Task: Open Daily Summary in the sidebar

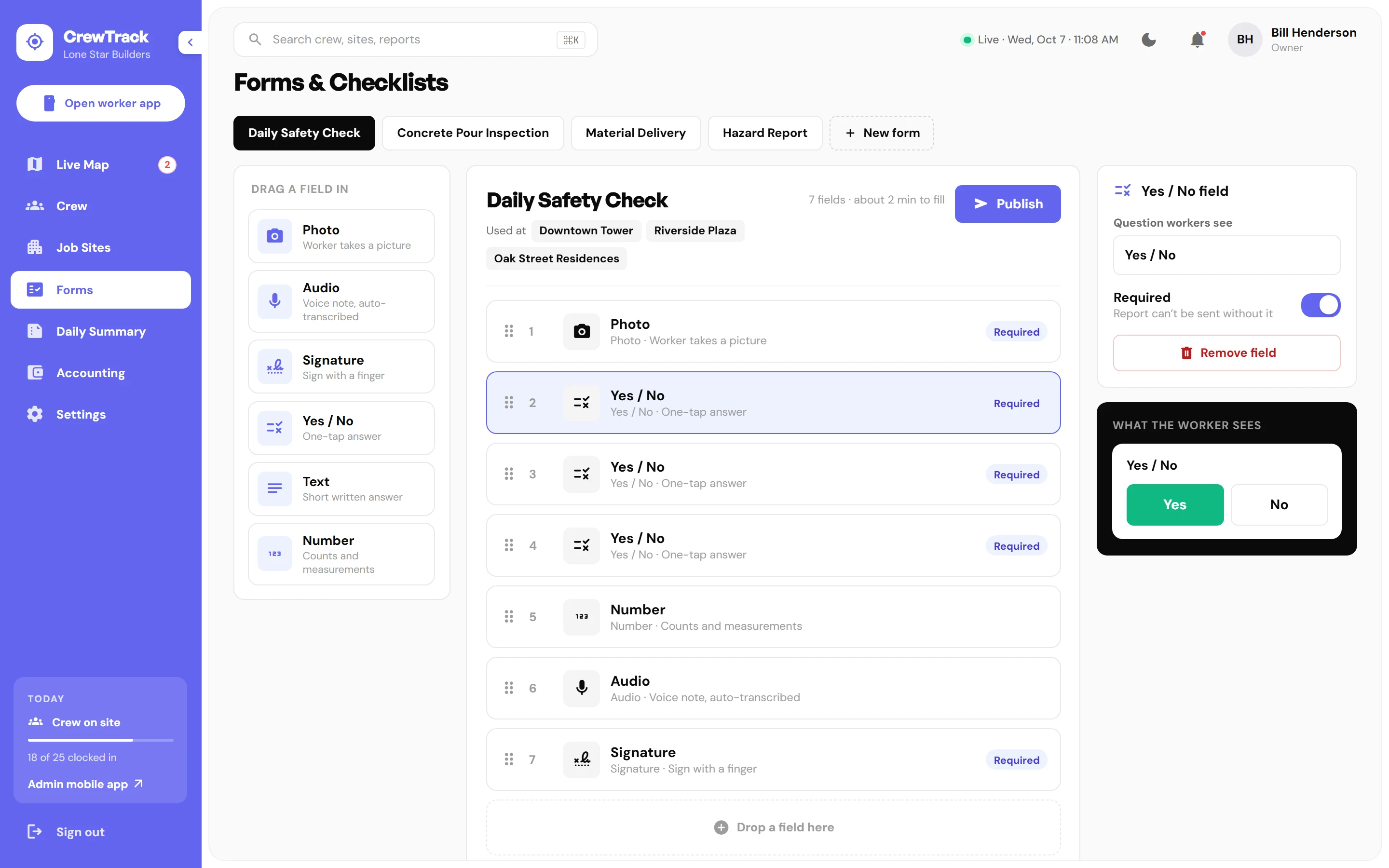Action: point(100,331)
